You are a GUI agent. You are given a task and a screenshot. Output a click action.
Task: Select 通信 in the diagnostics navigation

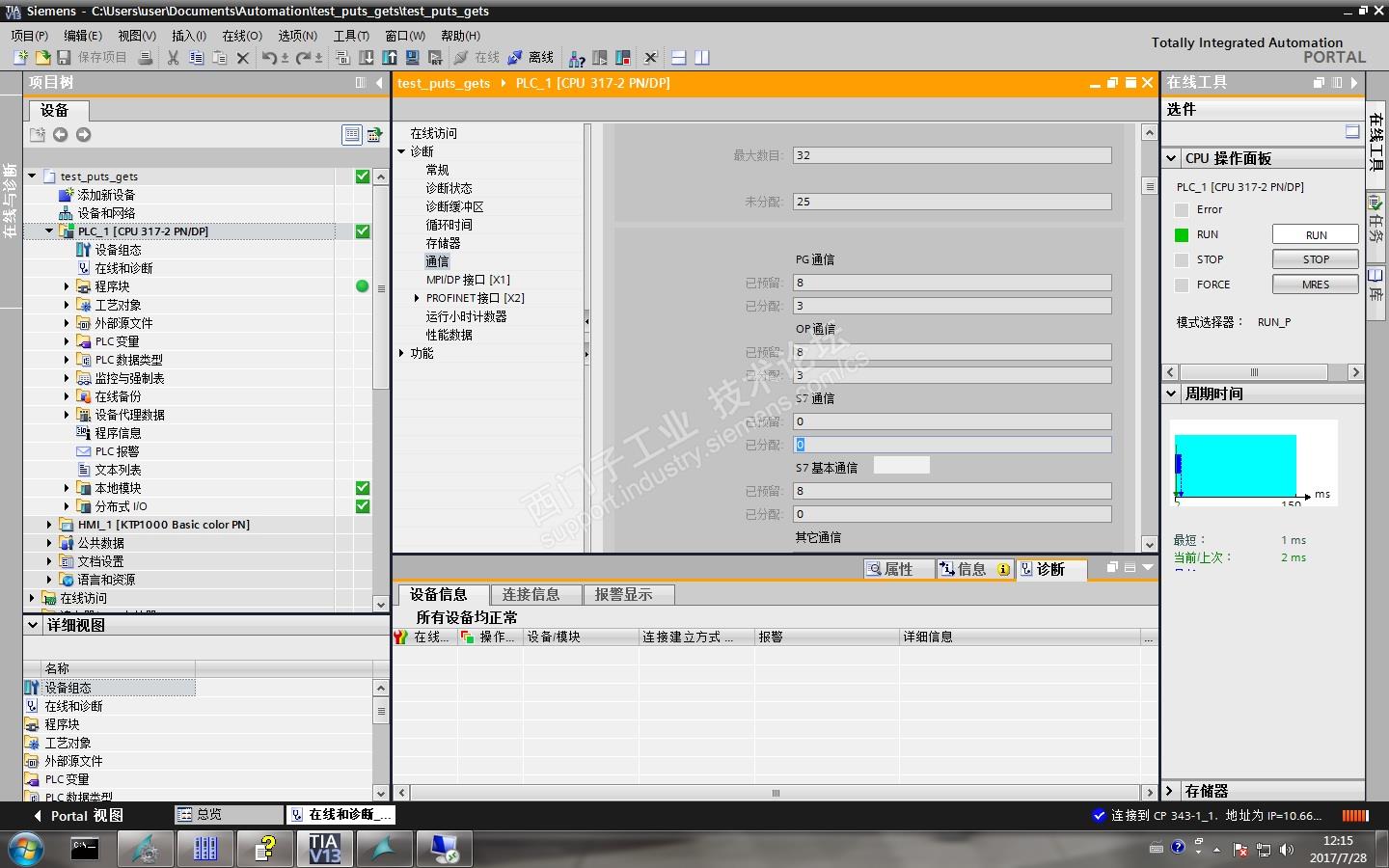coord(437,261)
